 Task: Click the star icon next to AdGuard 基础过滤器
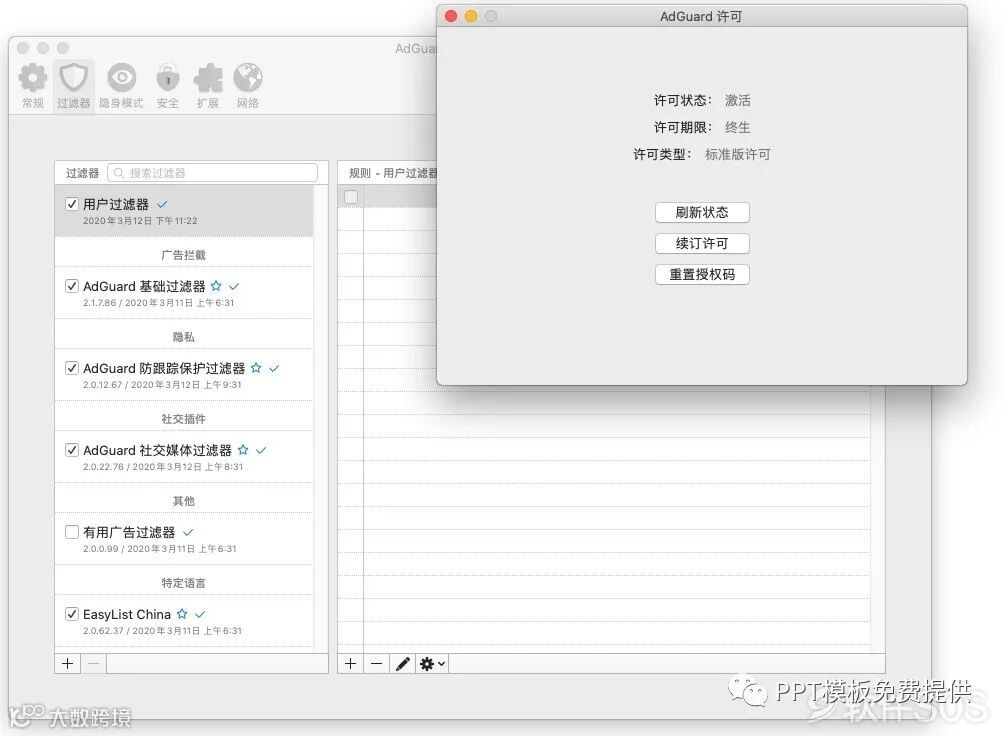216,286
